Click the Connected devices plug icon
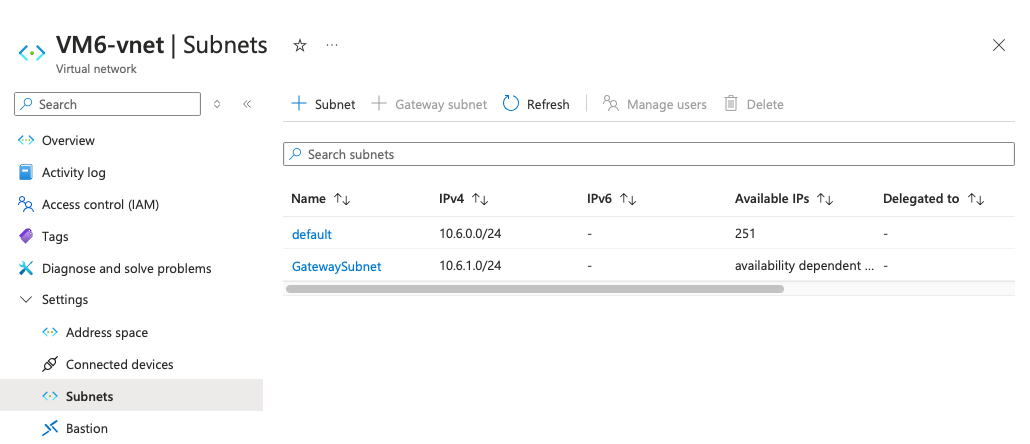 (x=50, y=365)
